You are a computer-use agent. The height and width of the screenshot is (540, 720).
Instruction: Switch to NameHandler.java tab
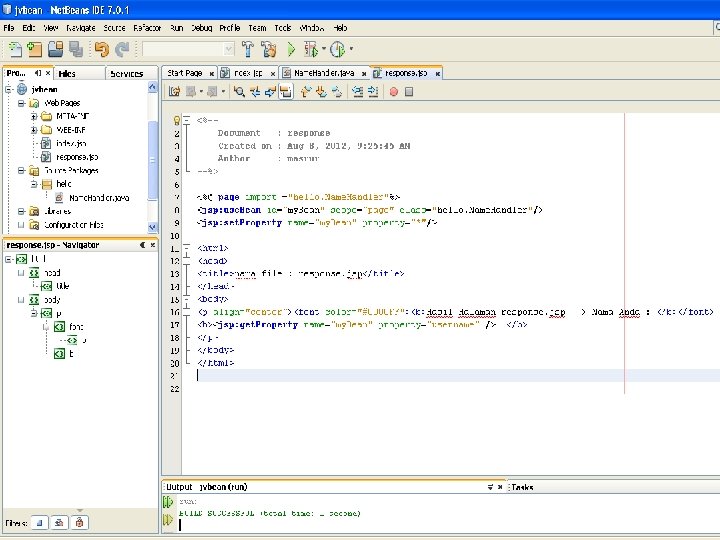(322, 73)
